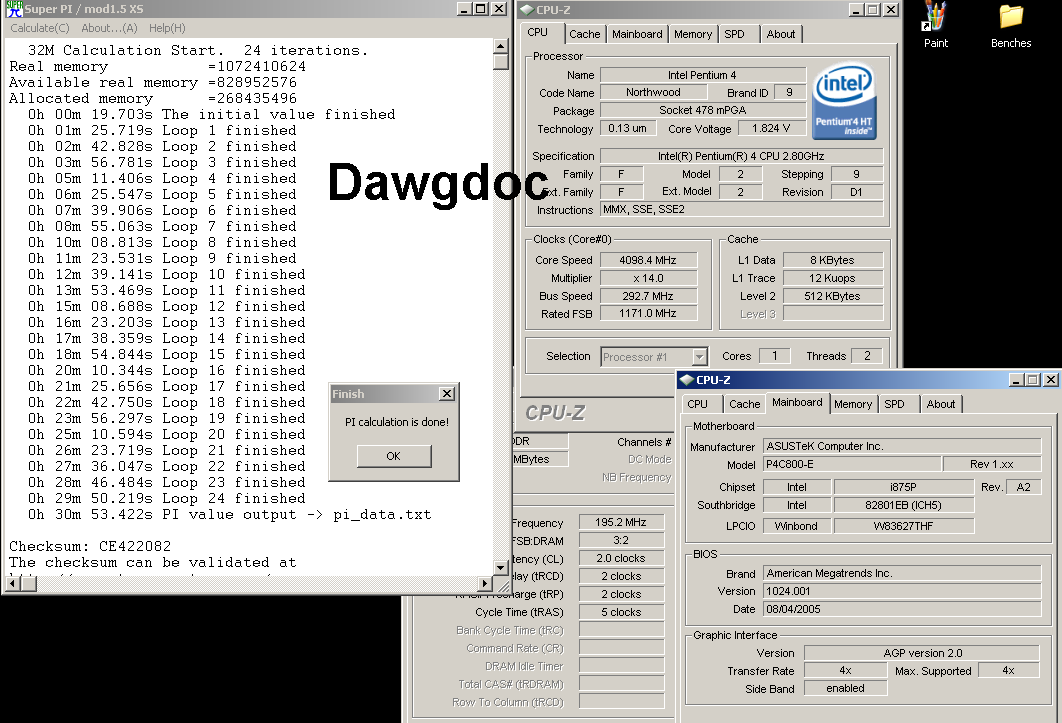The height and width of the screenshot is (723, 1062).
Task: Click the Level 2 512 KBytes cache value
Action: (x=832, y=296)
